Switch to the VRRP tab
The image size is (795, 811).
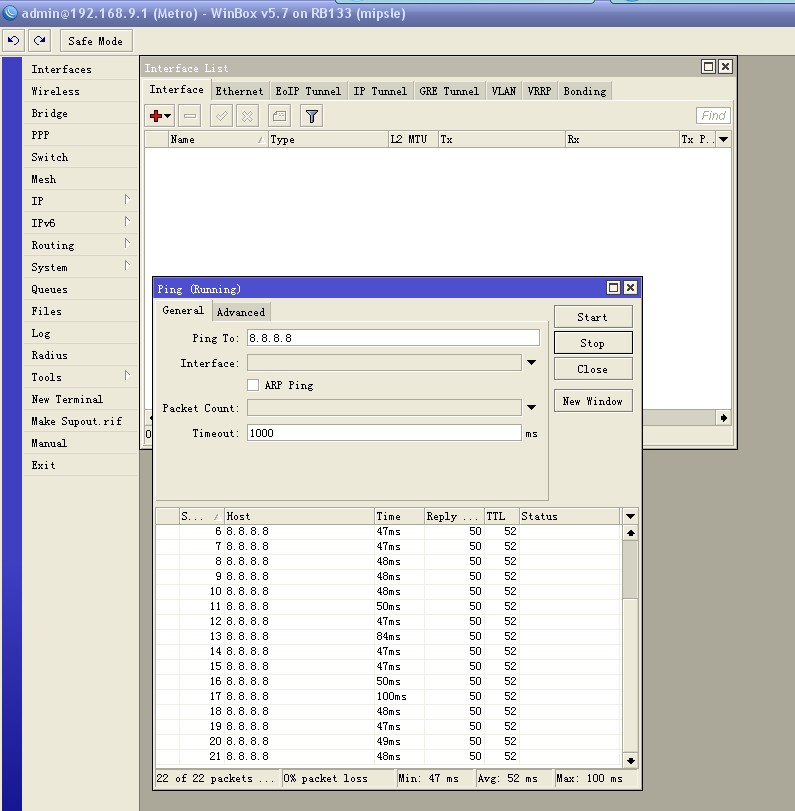click(x=539, y=91)
